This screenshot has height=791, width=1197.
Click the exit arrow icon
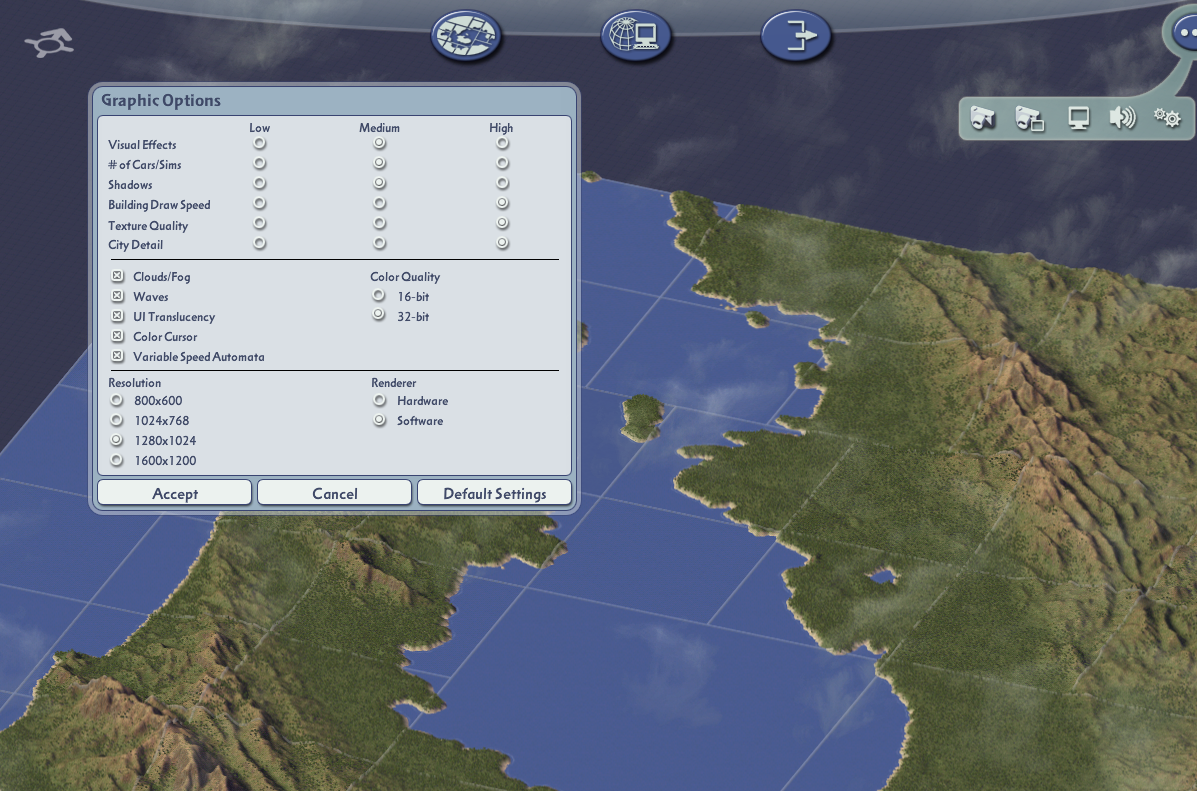click(796, 35)
